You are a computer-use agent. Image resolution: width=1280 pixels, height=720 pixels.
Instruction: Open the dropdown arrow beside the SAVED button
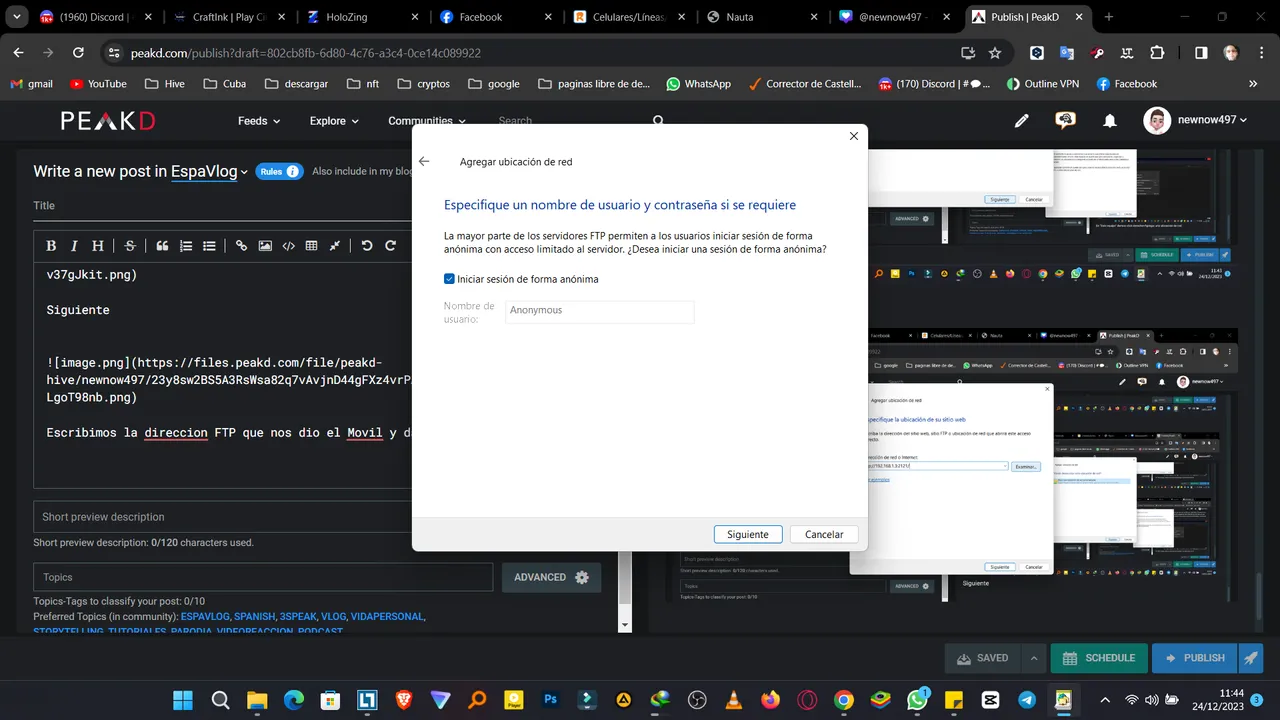[x=1032, y=658]
